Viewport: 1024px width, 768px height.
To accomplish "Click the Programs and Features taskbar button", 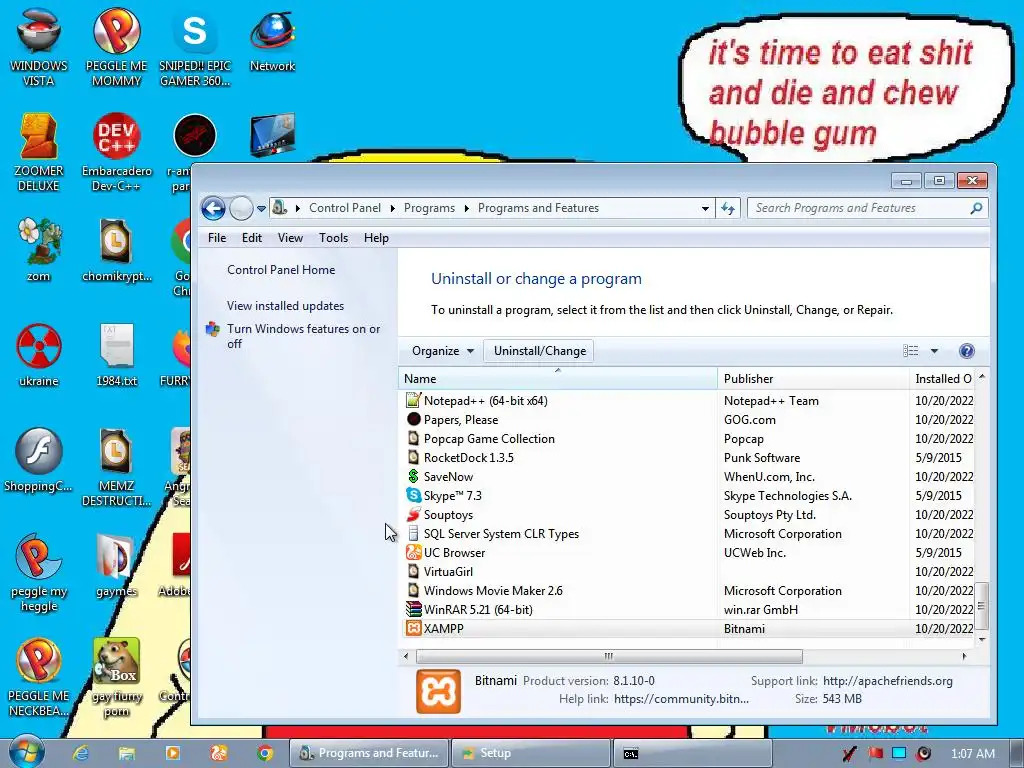I will pyautogui.click(x=369, y=753).
